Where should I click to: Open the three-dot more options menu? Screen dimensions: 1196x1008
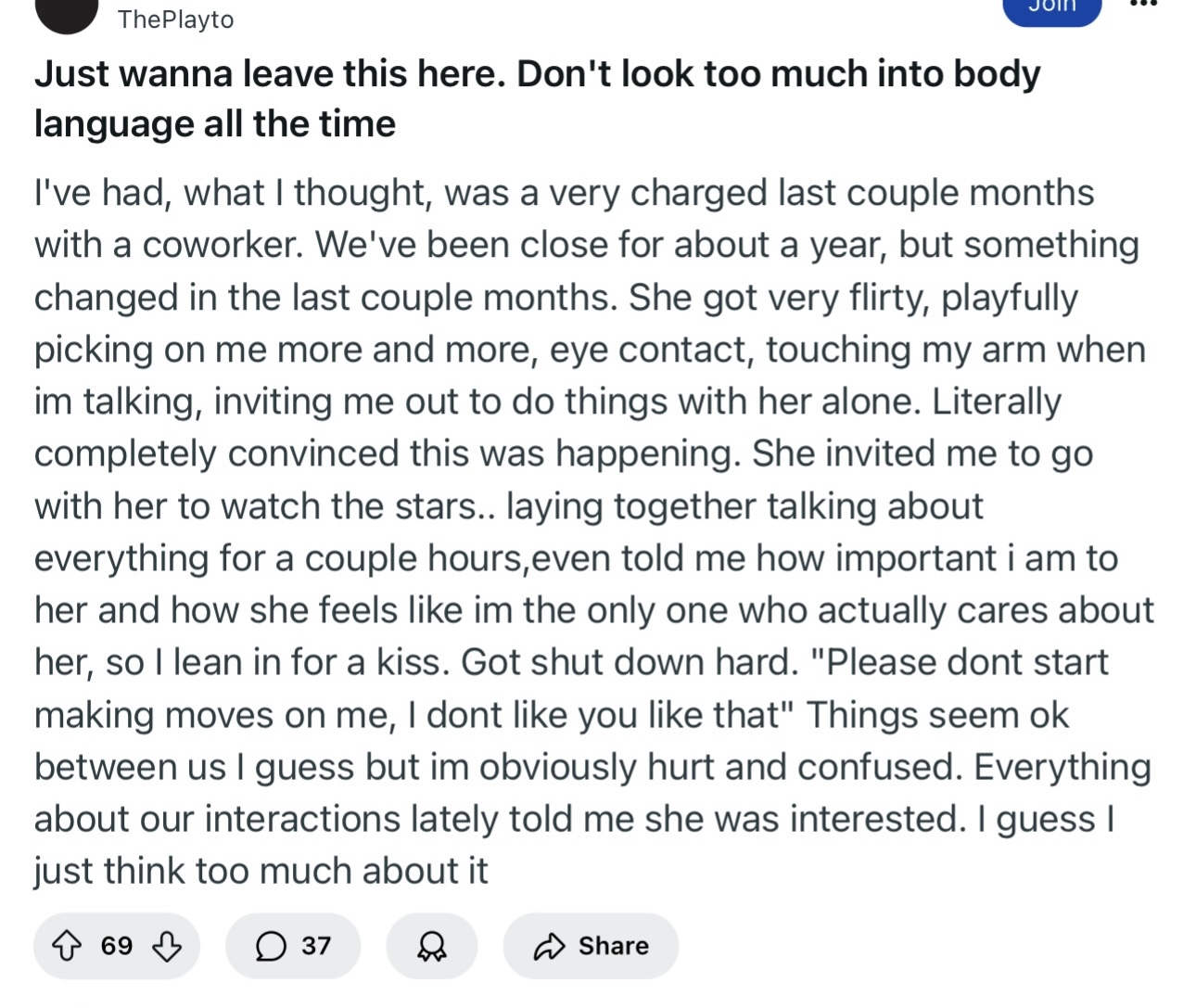pyautogui.click(x=1144, y=5)
